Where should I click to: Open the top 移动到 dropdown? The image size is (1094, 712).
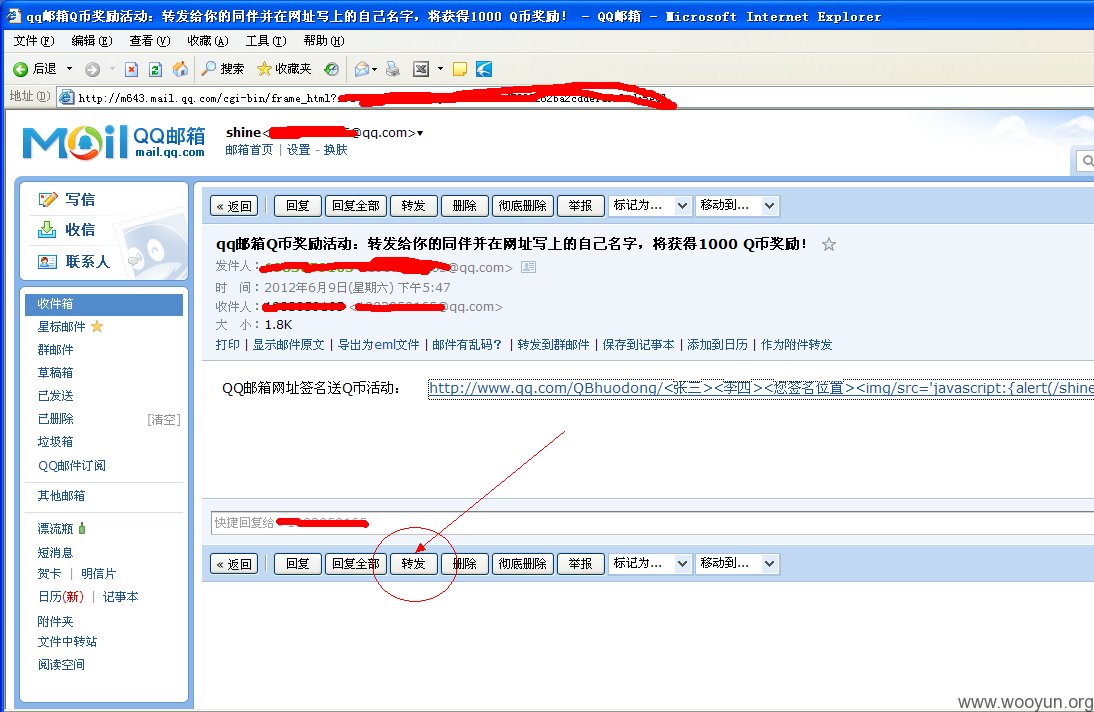coord(737,205)
